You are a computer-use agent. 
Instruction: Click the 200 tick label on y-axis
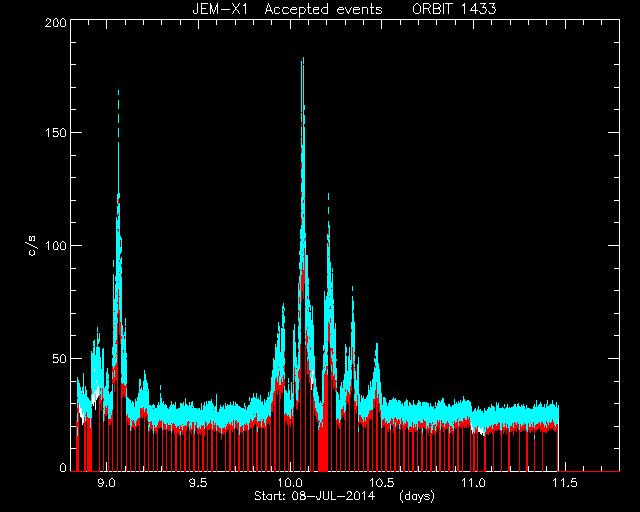[56, 23]
